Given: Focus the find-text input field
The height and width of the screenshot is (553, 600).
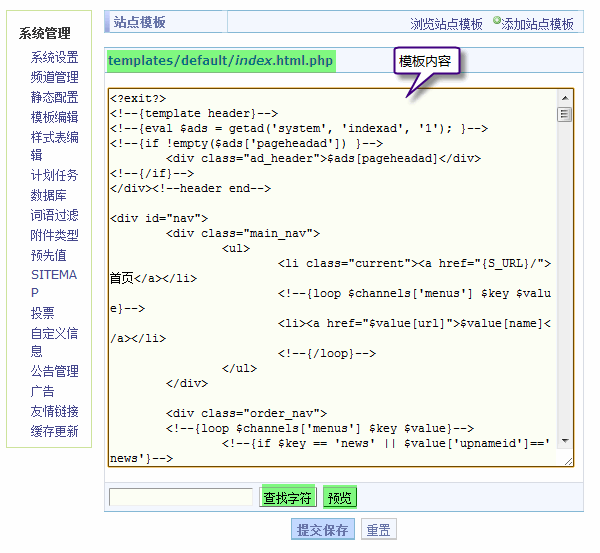Looking at the screenshot, I should pos(181,497).
